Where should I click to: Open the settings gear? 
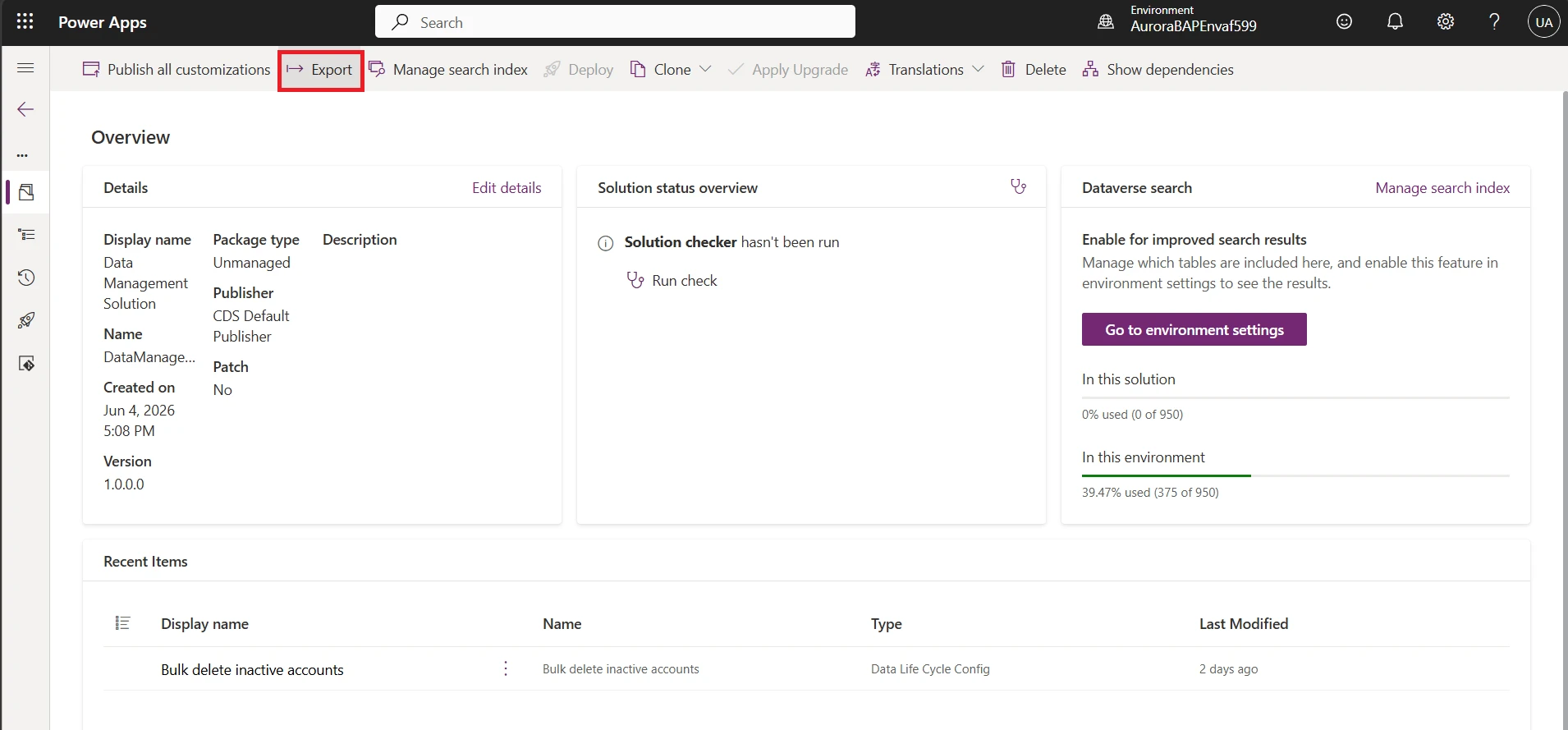pyautogui.click(x=1446, y=22)
